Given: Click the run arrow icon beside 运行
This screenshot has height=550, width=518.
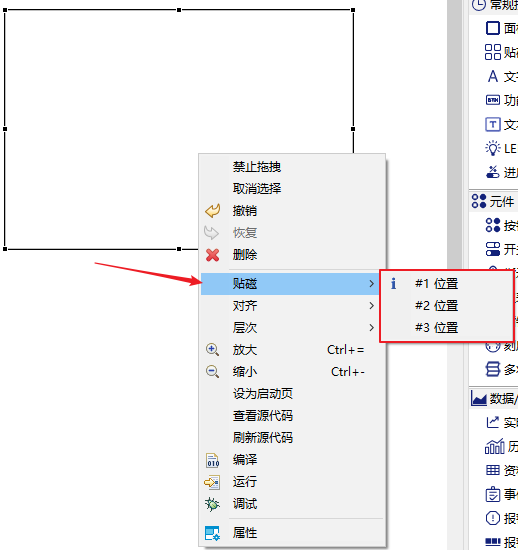Looking at the screenshot, I should (212, 482).
